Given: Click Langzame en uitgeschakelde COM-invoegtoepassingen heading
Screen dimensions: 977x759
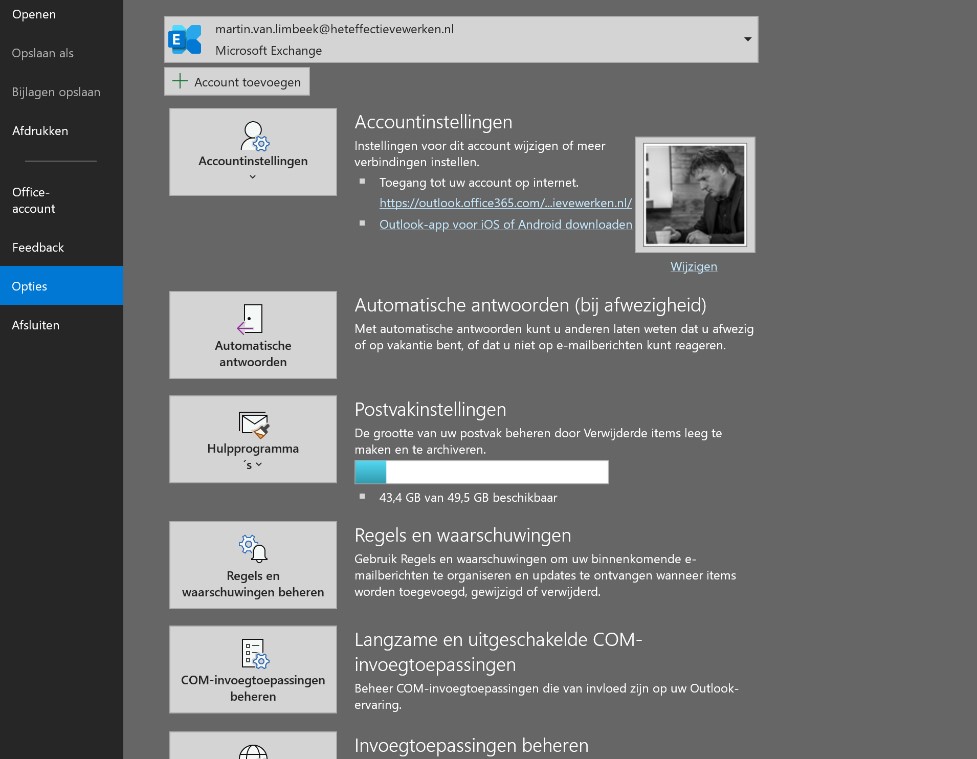Looking at the screenshot, I should point(498,652).
